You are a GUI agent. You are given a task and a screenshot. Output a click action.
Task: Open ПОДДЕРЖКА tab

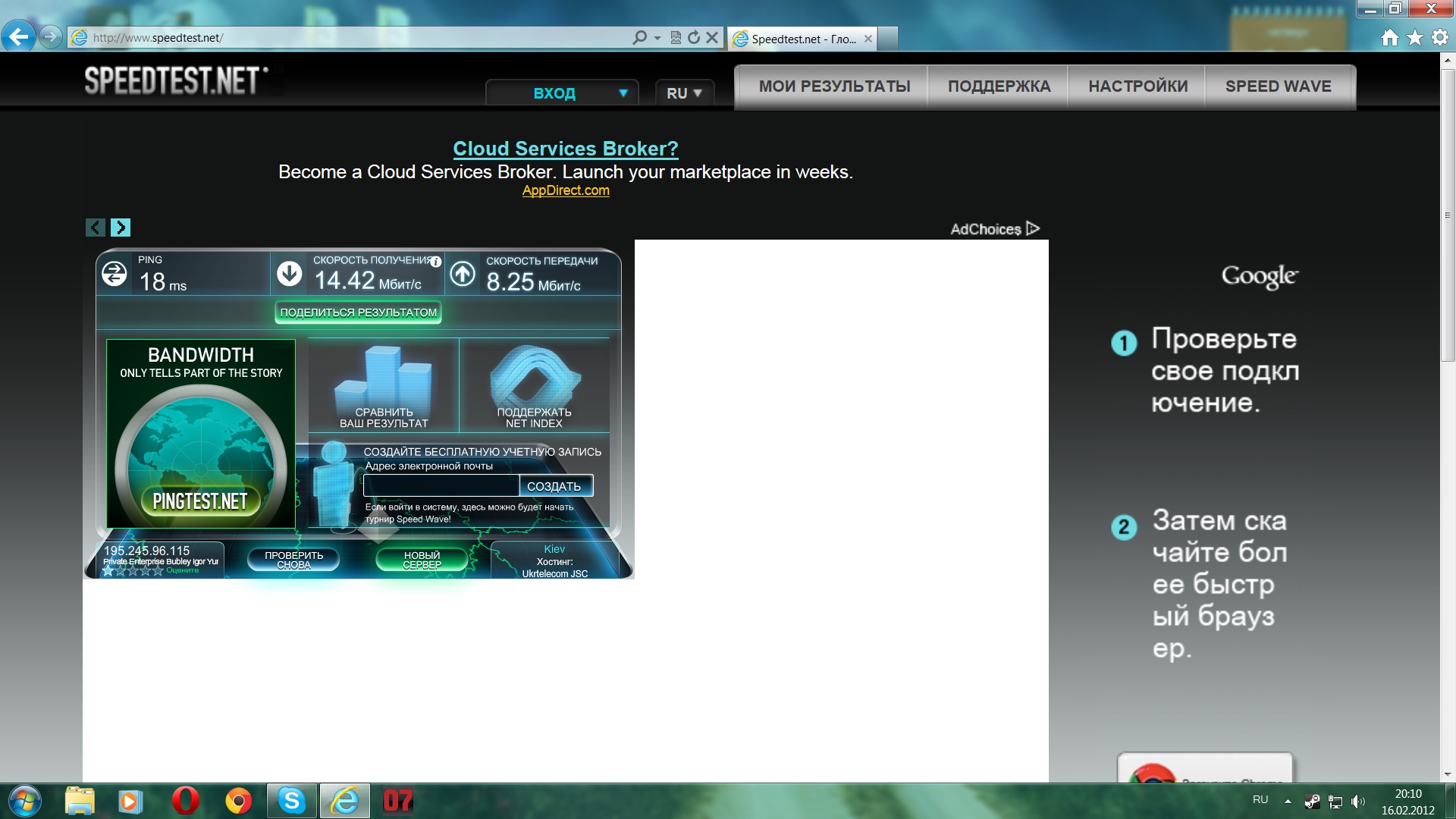999,86
